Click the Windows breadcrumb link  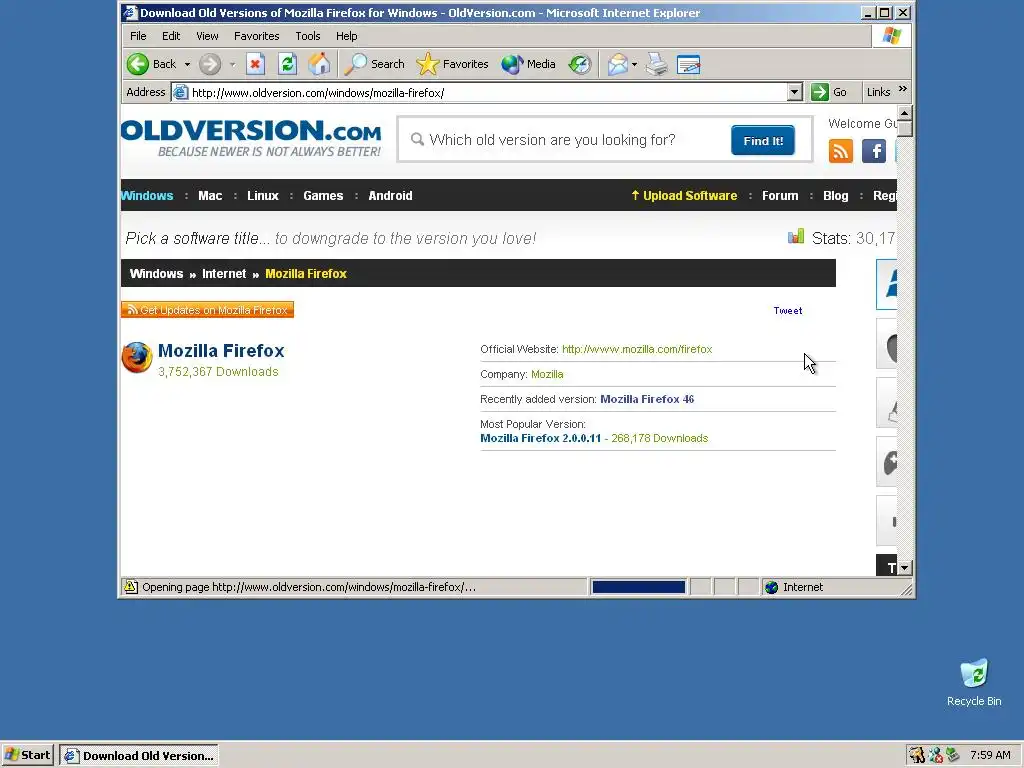(x=156, y=274)
